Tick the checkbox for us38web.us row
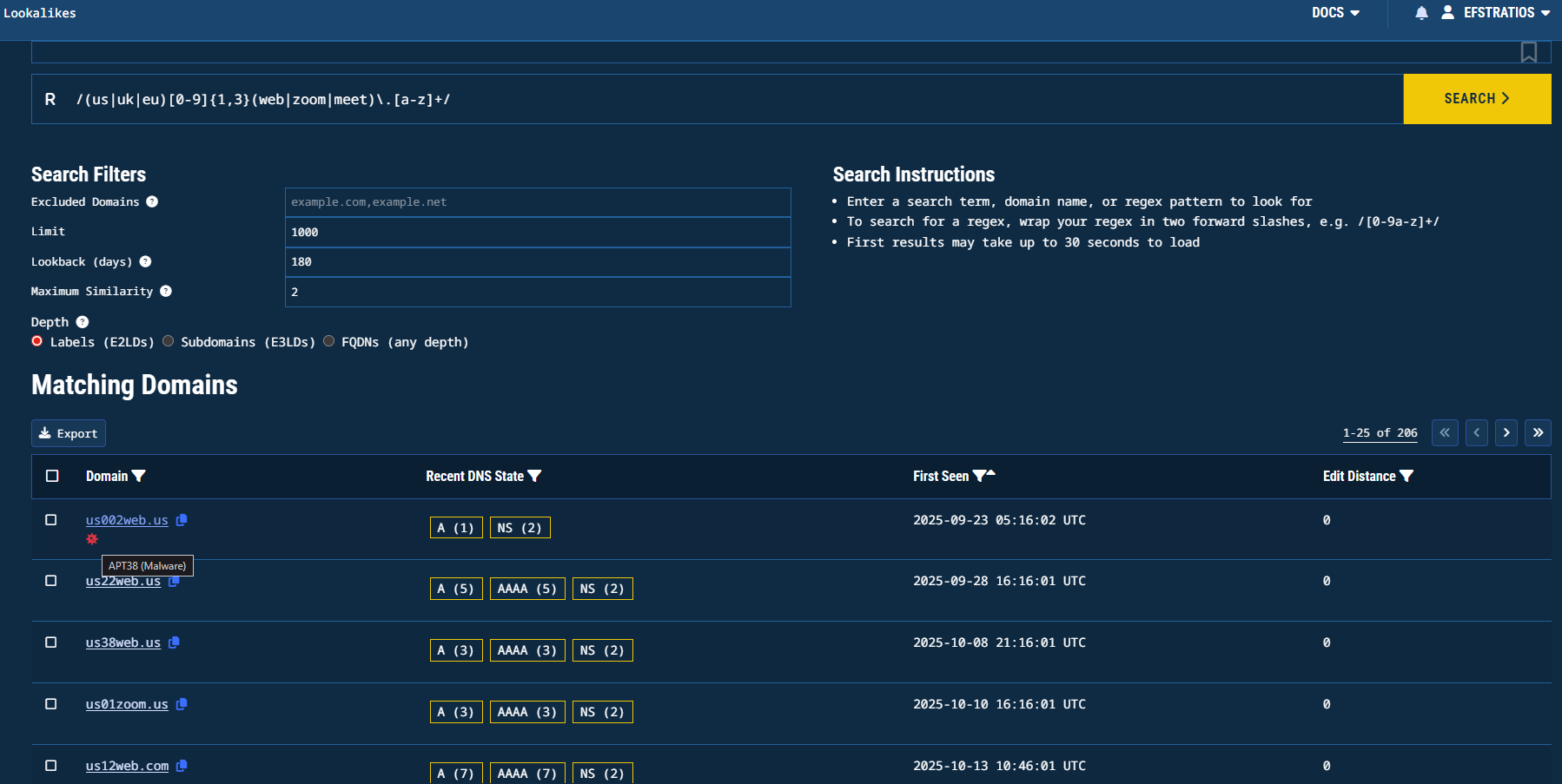Screen dimensions: 1562x784 point(51,642)
